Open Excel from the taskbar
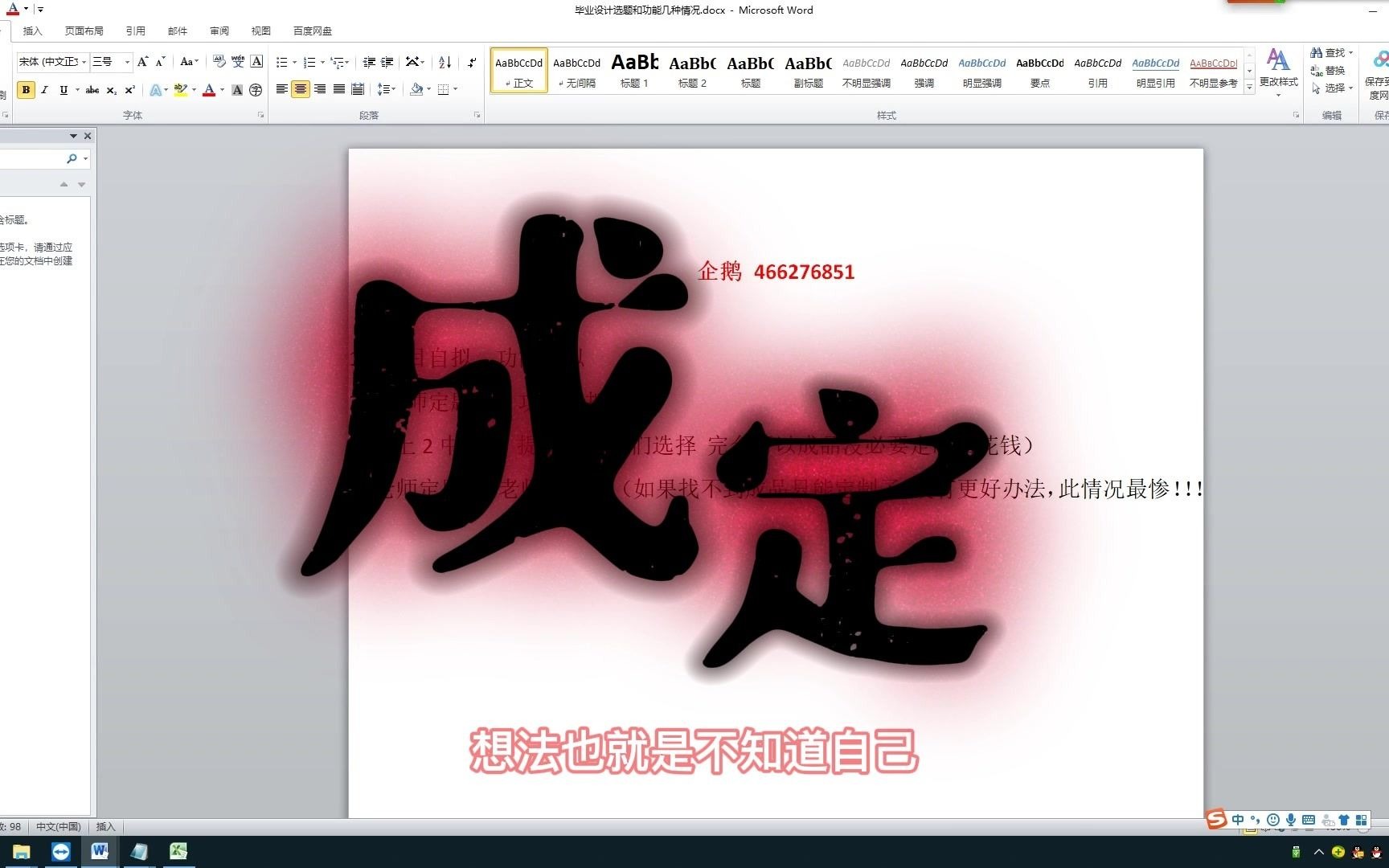 point(178,851)
